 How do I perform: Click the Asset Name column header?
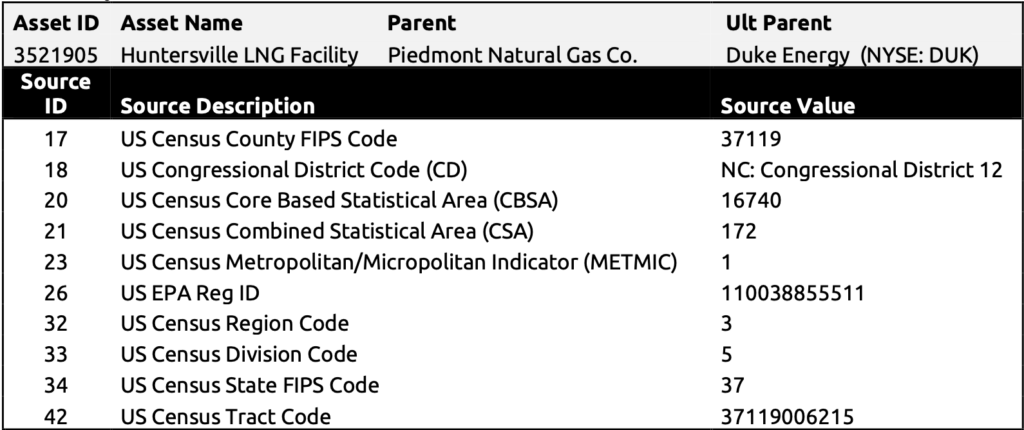[182, 23]
